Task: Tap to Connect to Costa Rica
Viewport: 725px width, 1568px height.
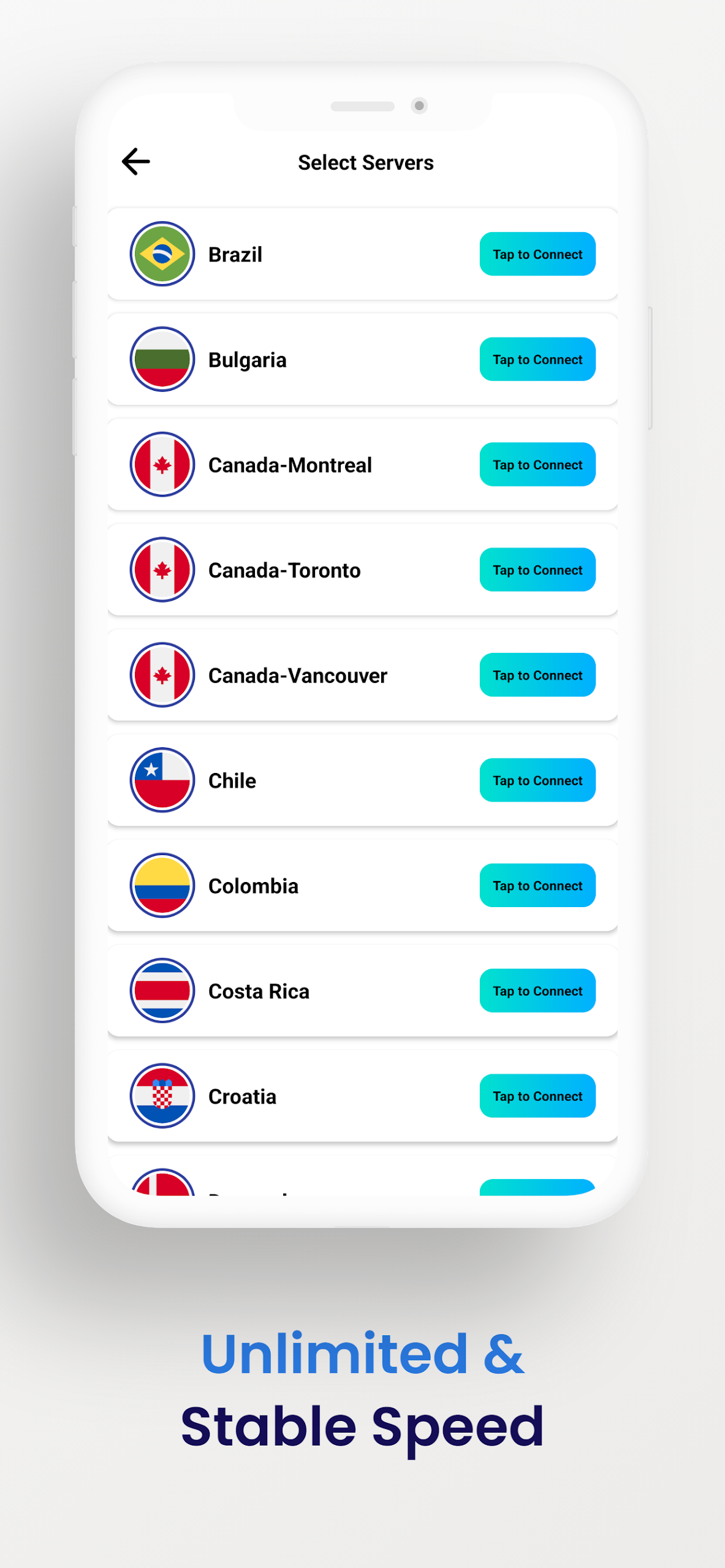Action: point(537,991)
